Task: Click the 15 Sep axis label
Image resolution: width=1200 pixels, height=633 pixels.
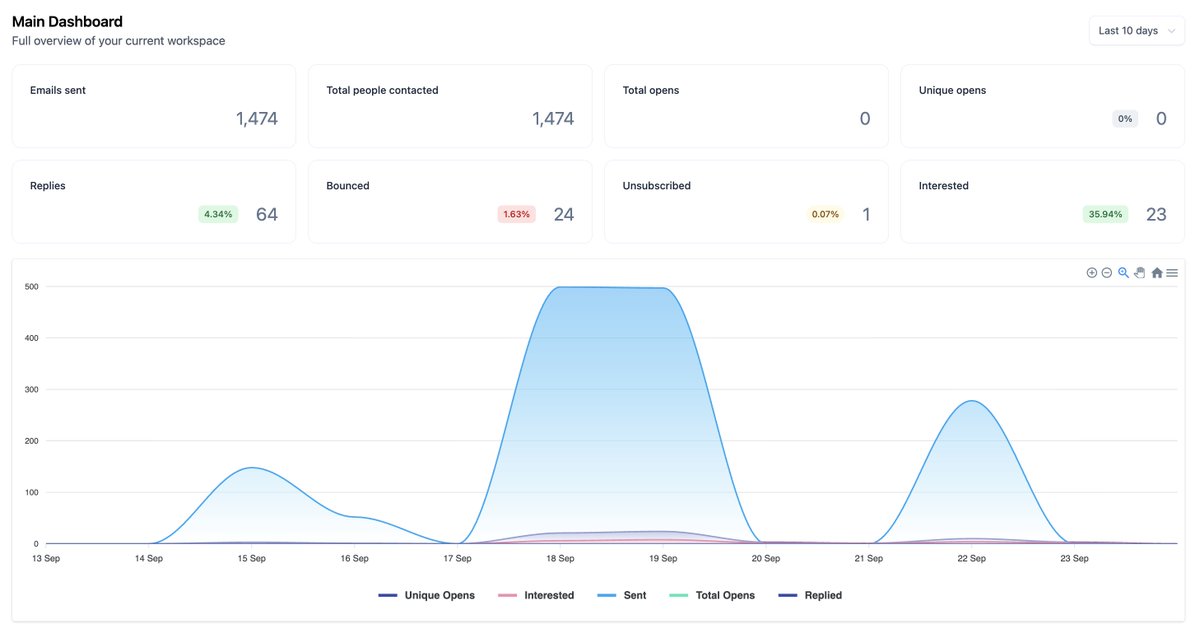Action: pyautogui.click(x=252, y=558)
